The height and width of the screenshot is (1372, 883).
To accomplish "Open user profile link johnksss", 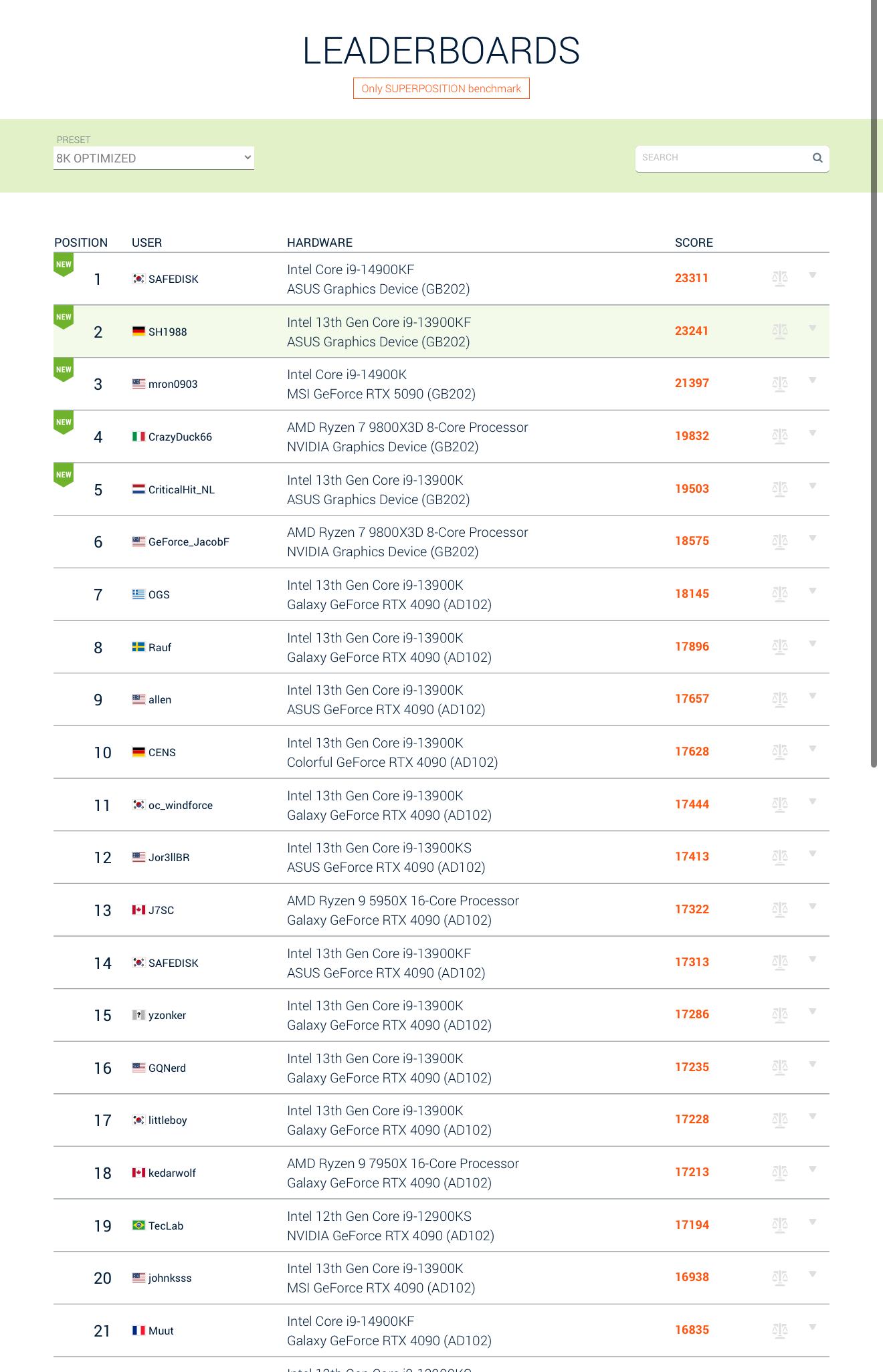I will [170, 1278].
